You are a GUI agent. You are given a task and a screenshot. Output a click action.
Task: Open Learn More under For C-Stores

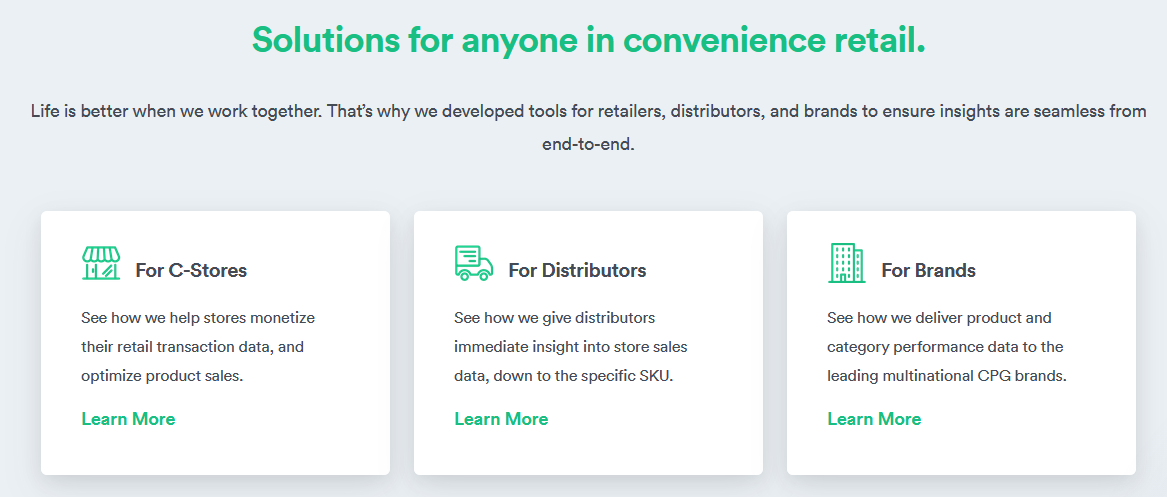(x=128, y=419)
